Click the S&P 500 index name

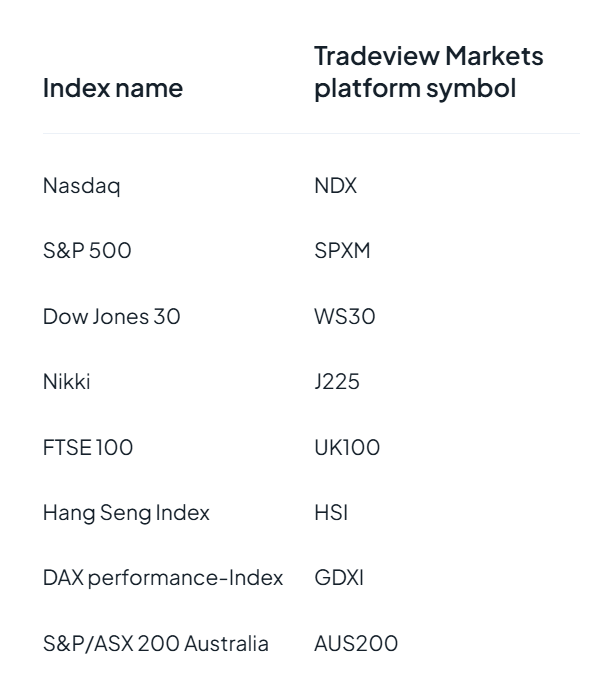(87, 250)
